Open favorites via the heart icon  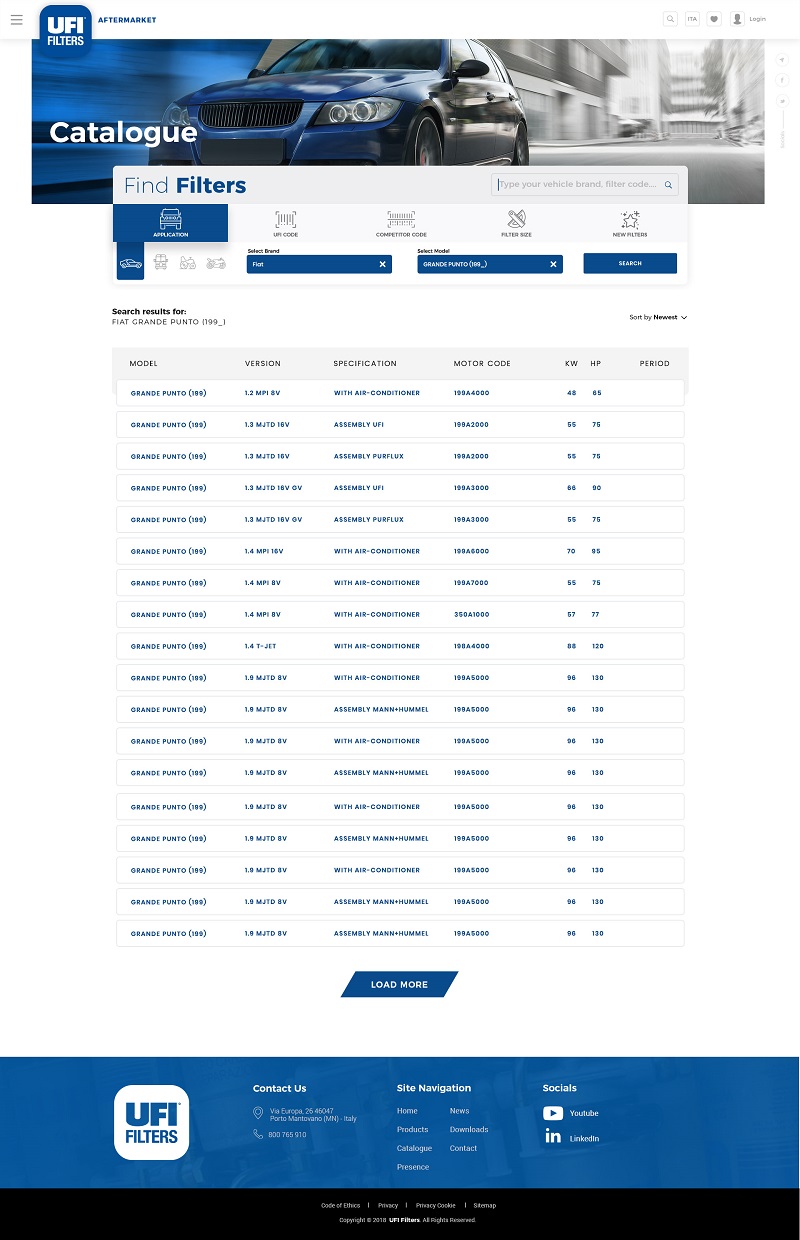click(x=714, y=19)
